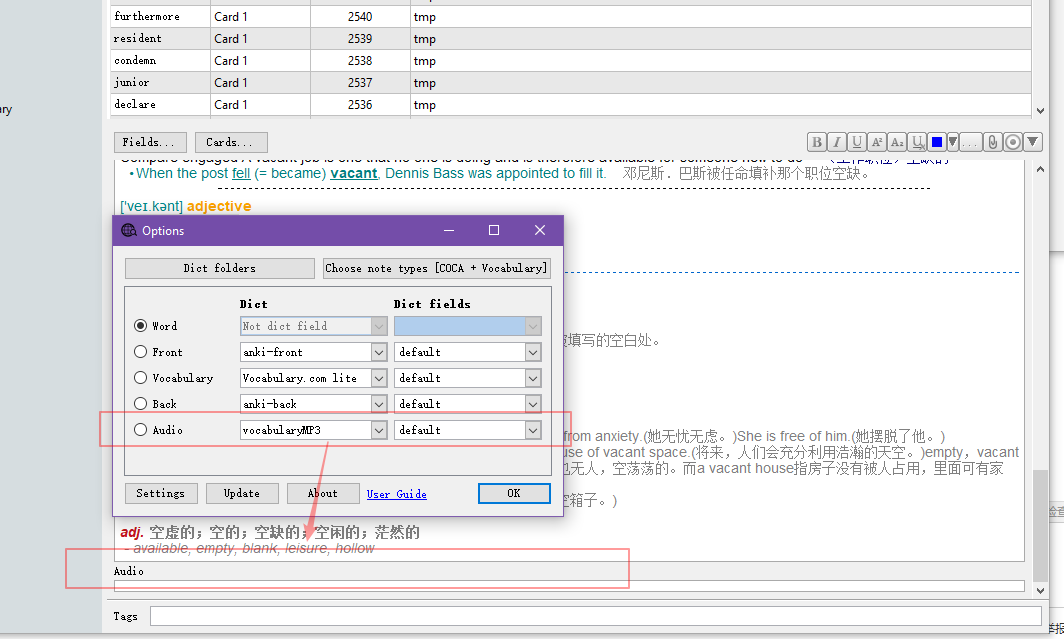Open Dict fields dropdown for Back row
This screenshot has width=1064, height=639.
coord(533,404)
